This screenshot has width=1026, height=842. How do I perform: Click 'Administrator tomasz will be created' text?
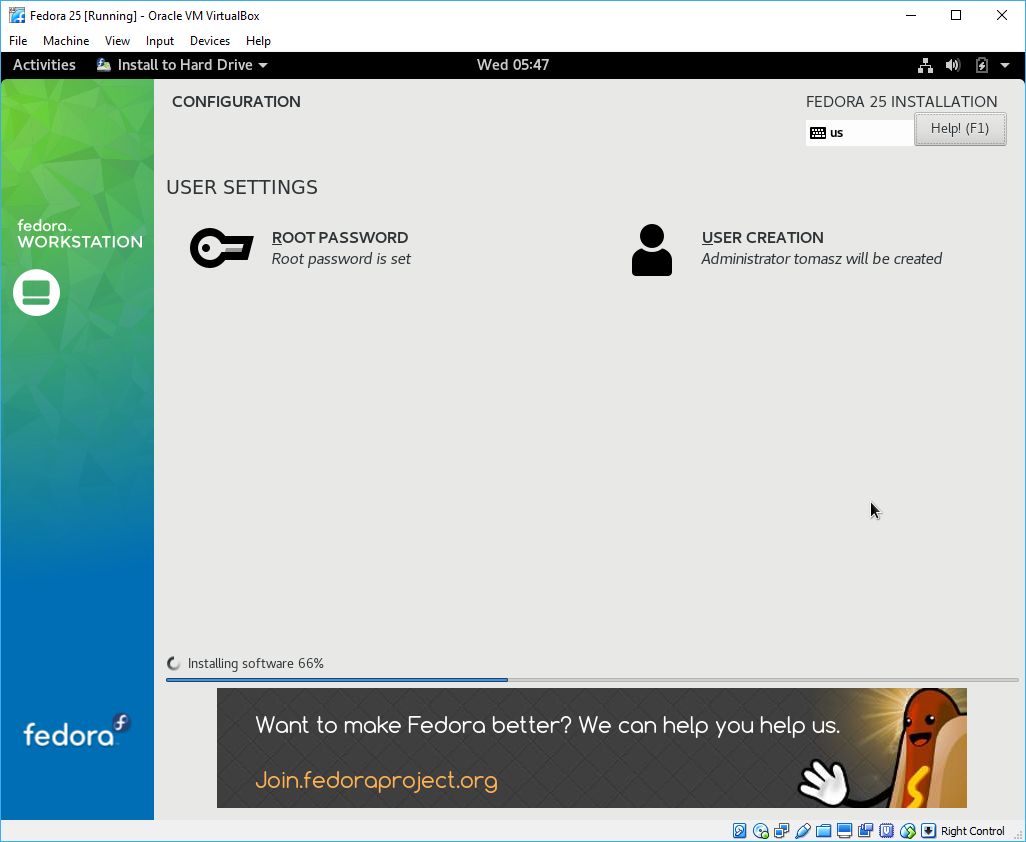pos(822,258)
